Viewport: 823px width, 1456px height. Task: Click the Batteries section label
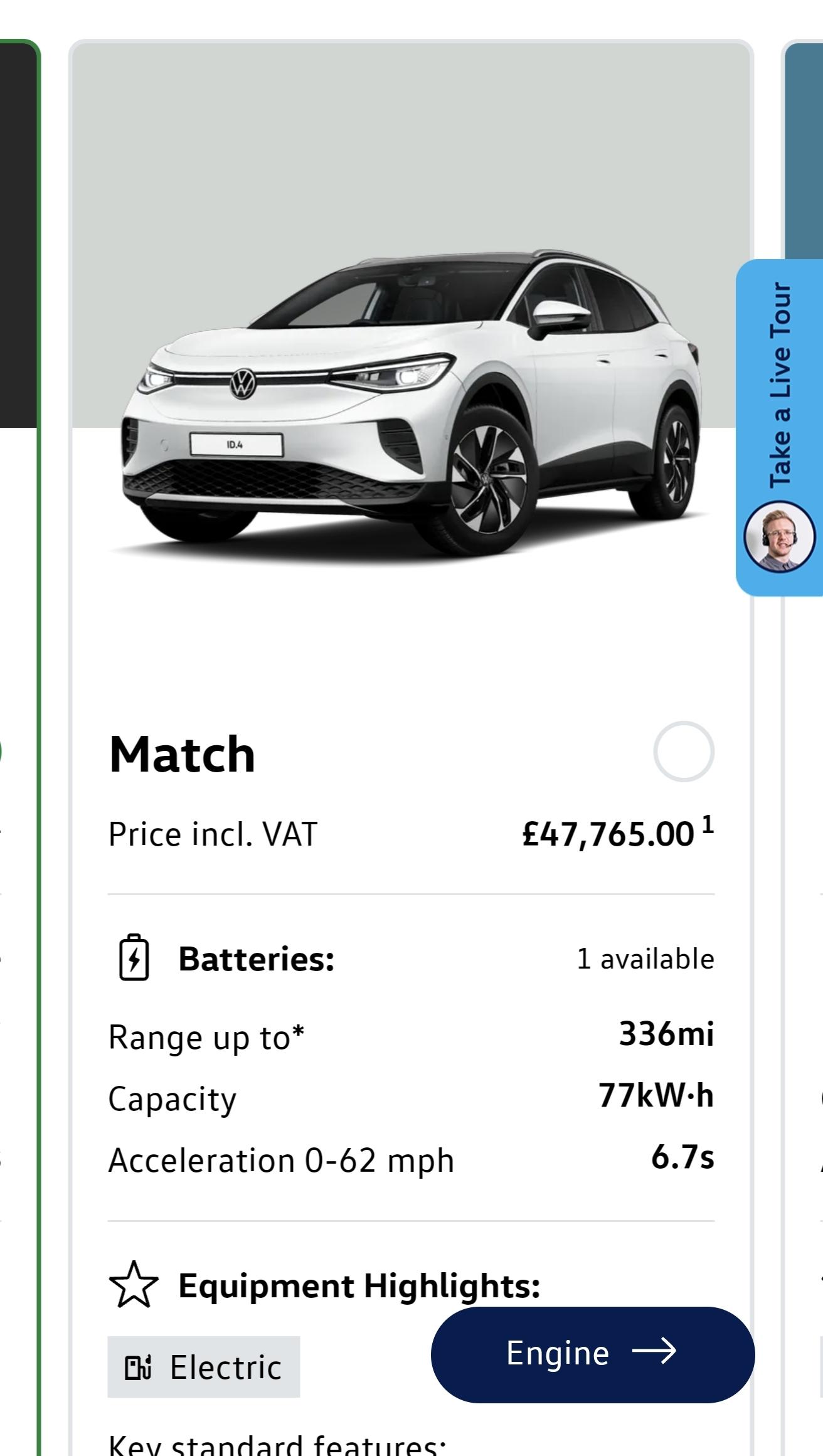[x=256, y=959]
